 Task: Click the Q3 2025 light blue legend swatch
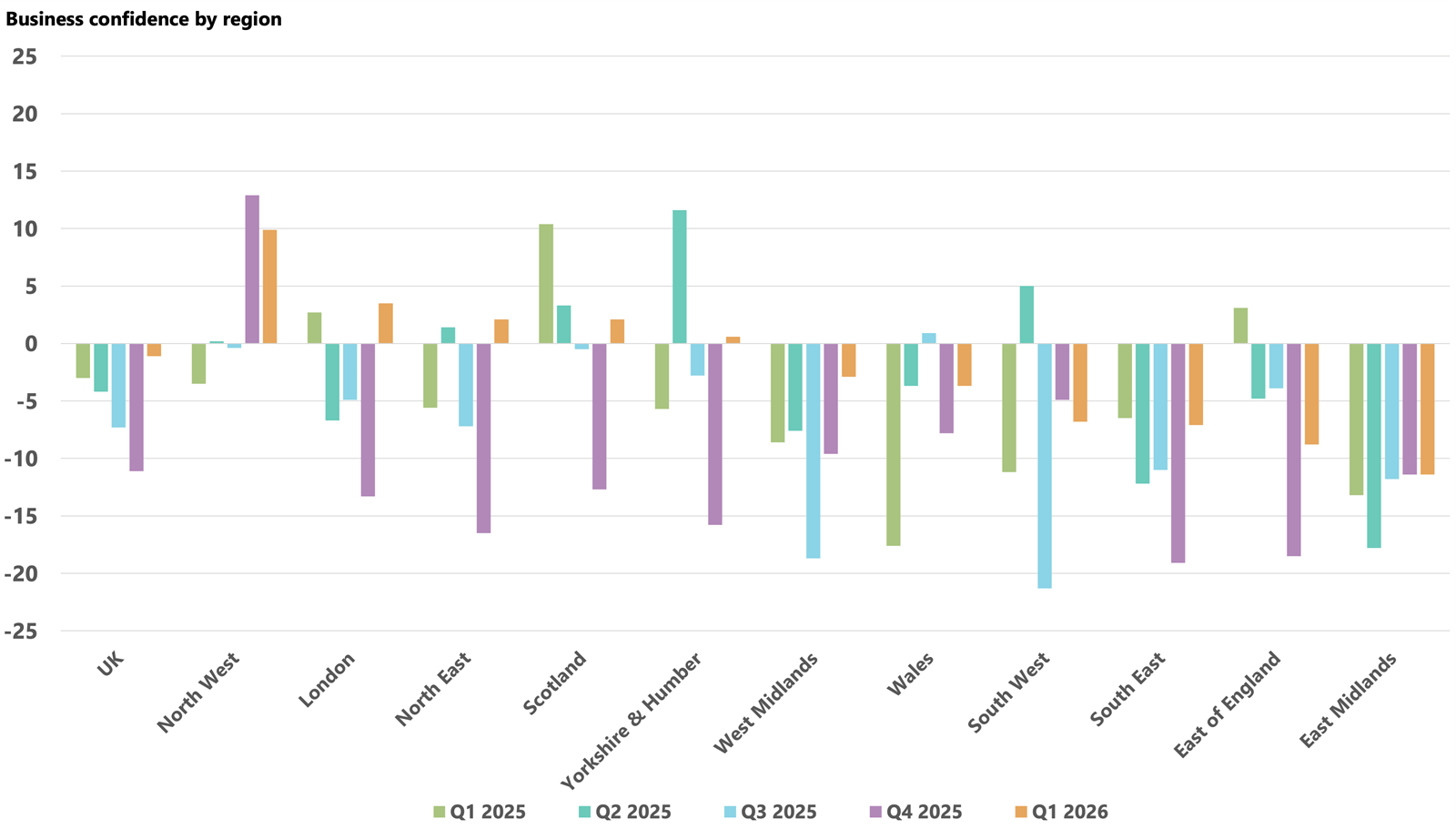(x=731, y=812)
